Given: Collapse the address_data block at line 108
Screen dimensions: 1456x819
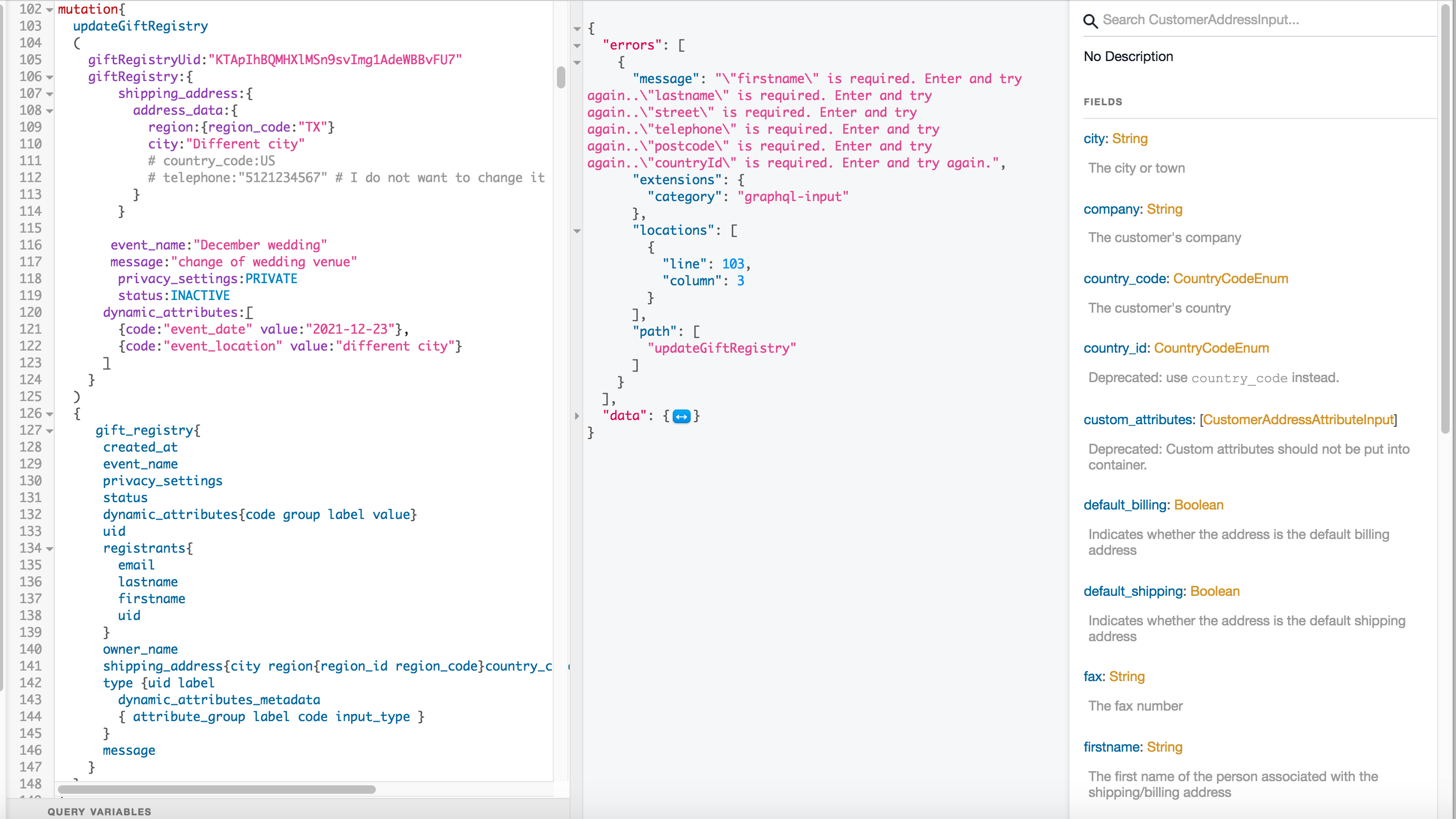Looking at the screenshot, I should tap(49, 112).
